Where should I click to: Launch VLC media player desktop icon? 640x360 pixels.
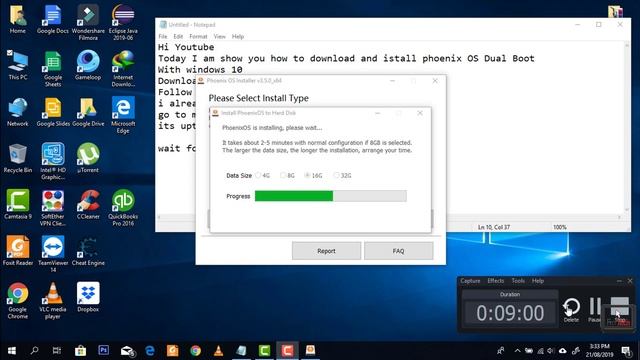click(x=53, y=301)
